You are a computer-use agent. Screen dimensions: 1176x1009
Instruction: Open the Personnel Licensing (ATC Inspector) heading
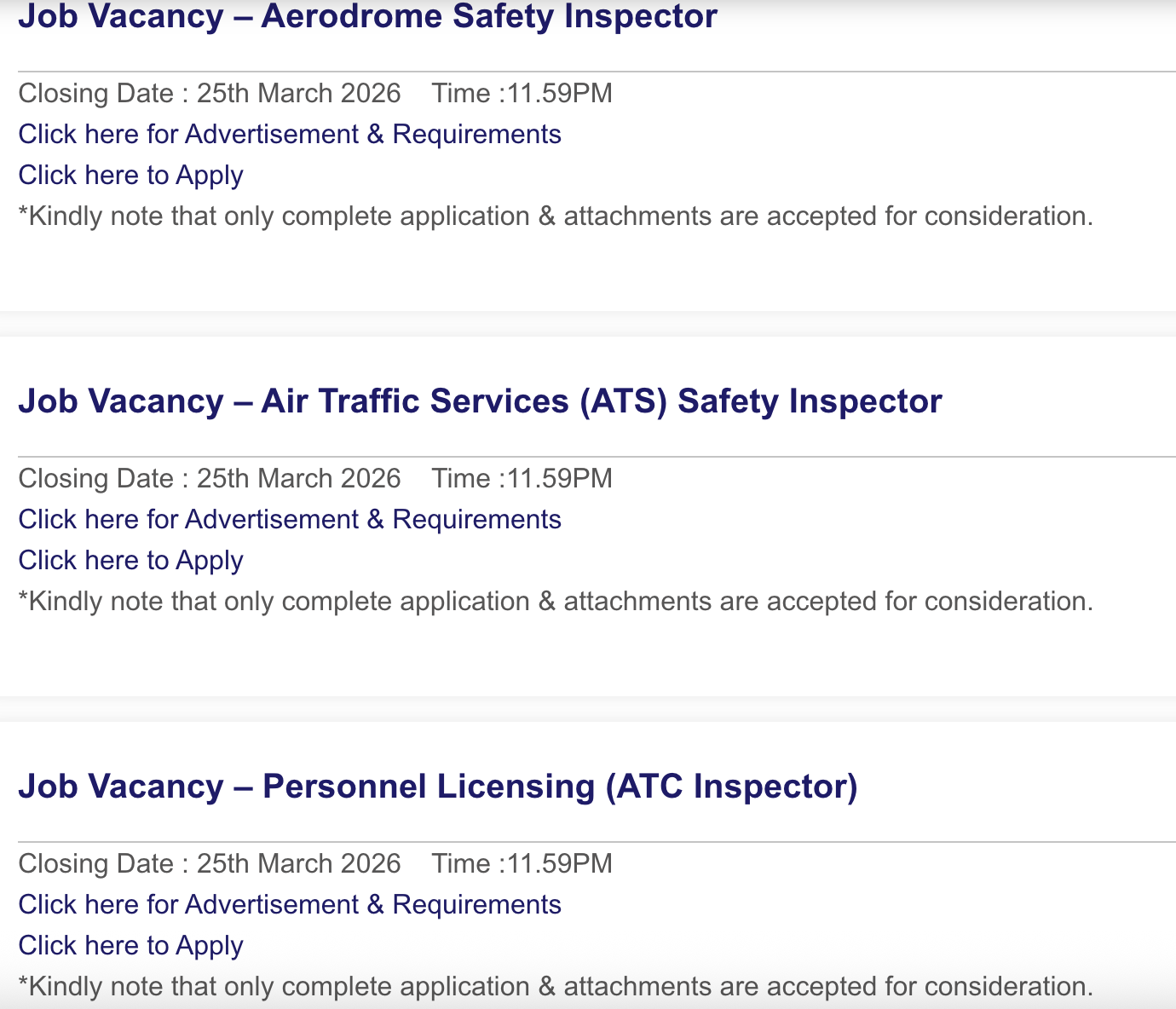point(437,787)
